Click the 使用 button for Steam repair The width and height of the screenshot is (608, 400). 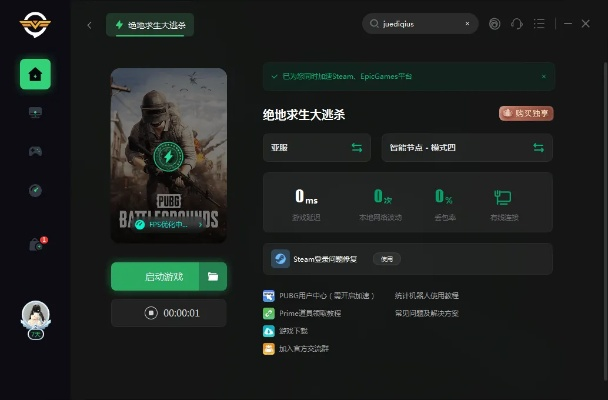(x=387, y=259)
